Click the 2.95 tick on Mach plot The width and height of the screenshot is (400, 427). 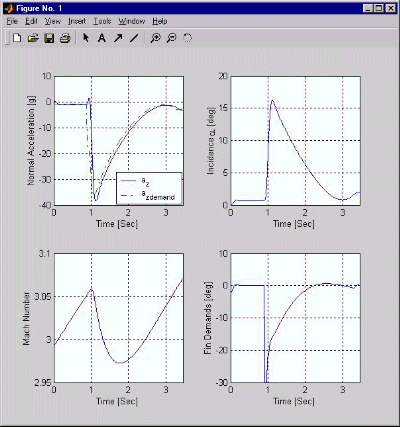click(x=43, y=382)
